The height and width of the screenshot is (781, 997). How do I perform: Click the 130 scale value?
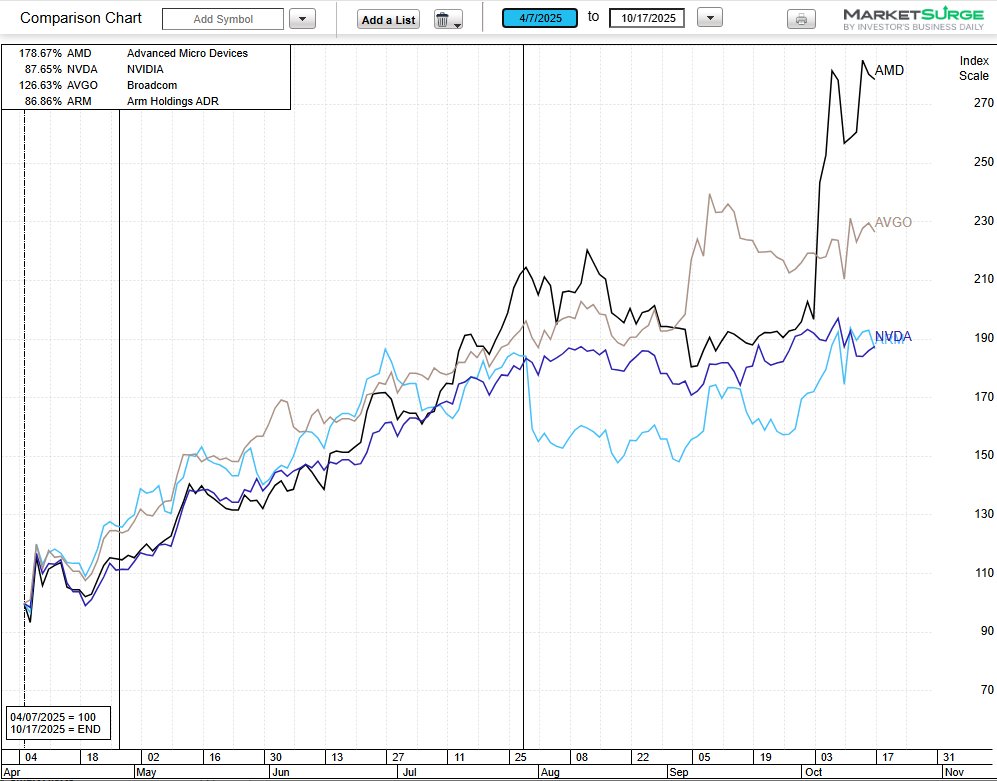(984, 513)
